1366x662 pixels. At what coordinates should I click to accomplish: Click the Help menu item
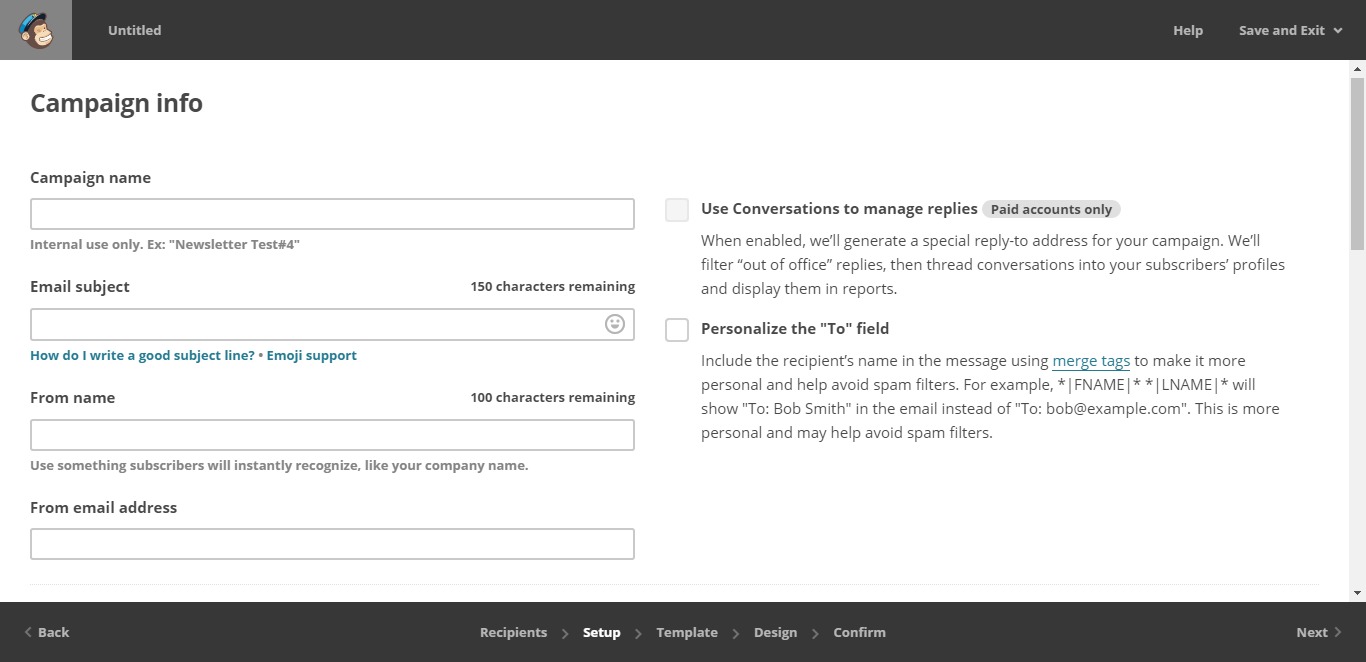[1187, 30]
